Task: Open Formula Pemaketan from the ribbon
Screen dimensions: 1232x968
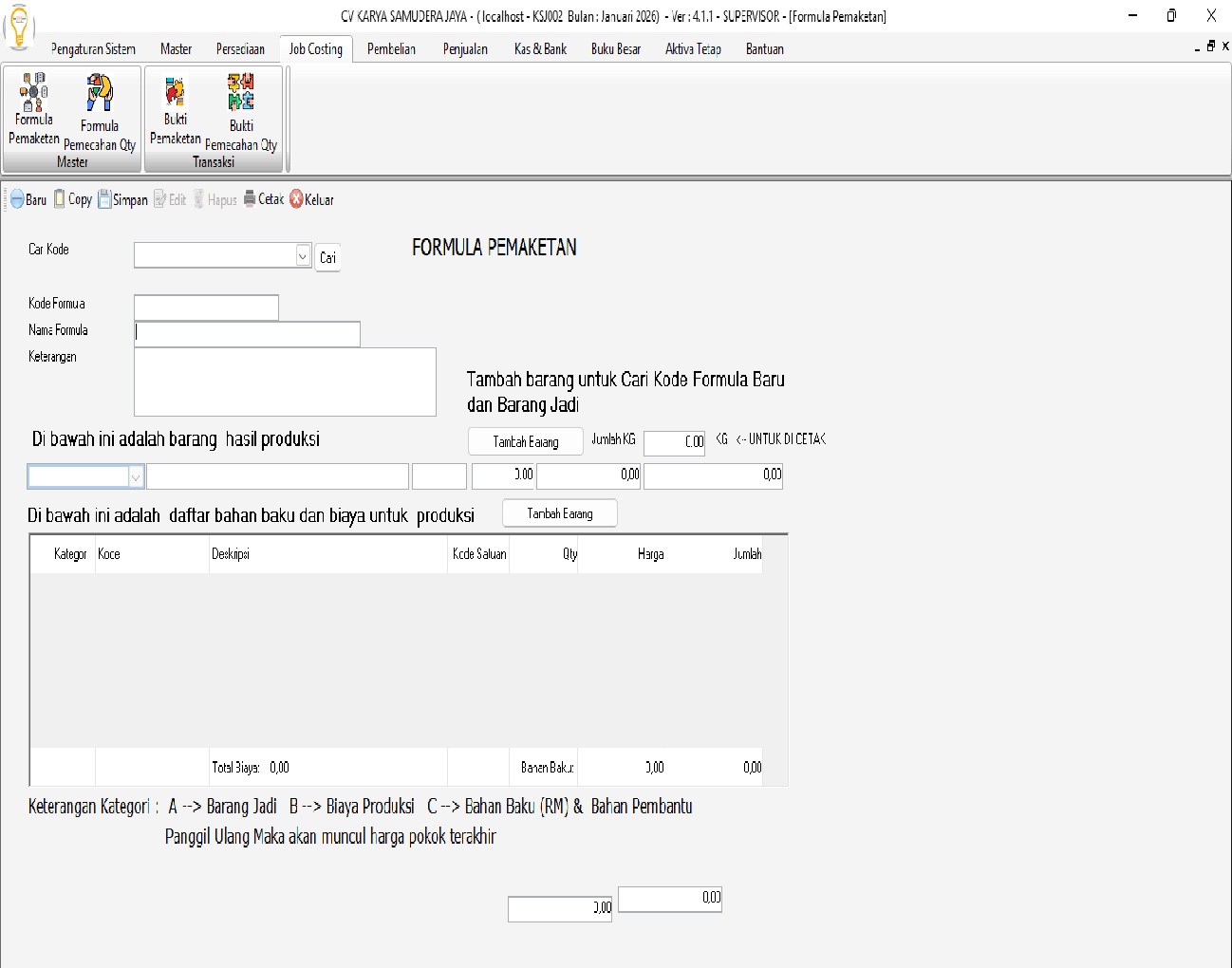Action: tap(33, 110)
